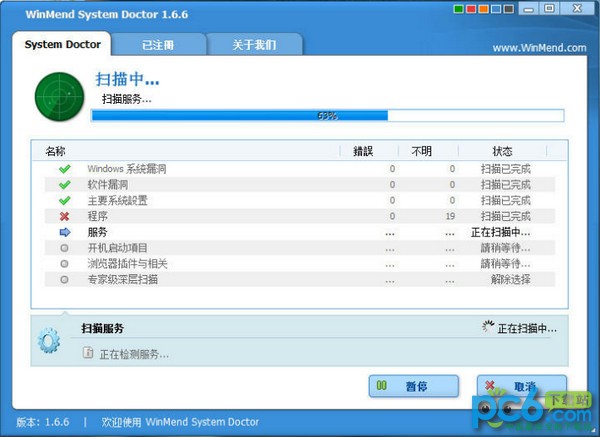Click the 解除选择 status text
Viewport: 600px width, 437px height.
point(511,280)
